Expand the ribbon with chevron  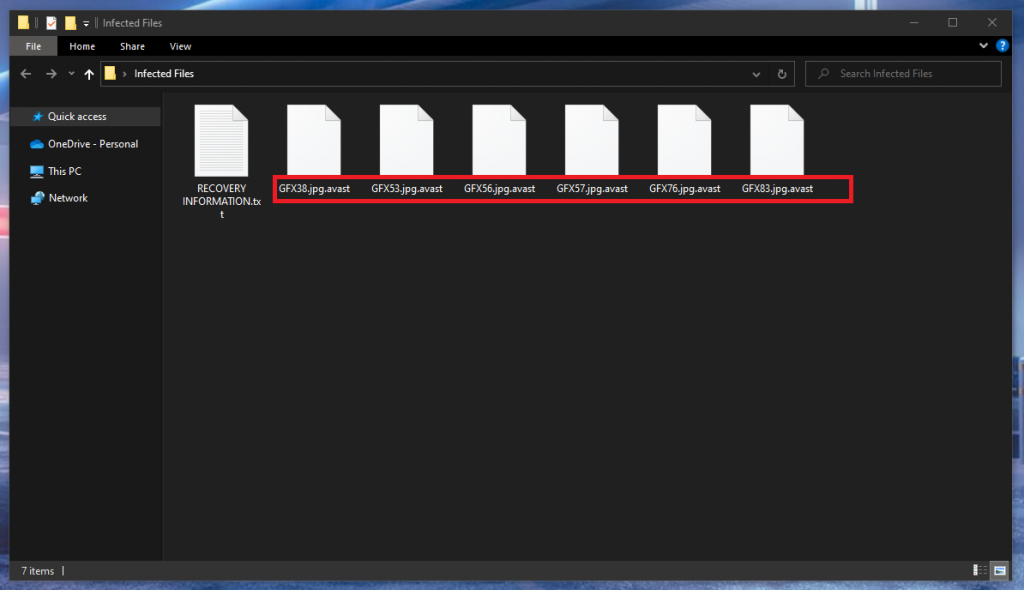[983, 46]
